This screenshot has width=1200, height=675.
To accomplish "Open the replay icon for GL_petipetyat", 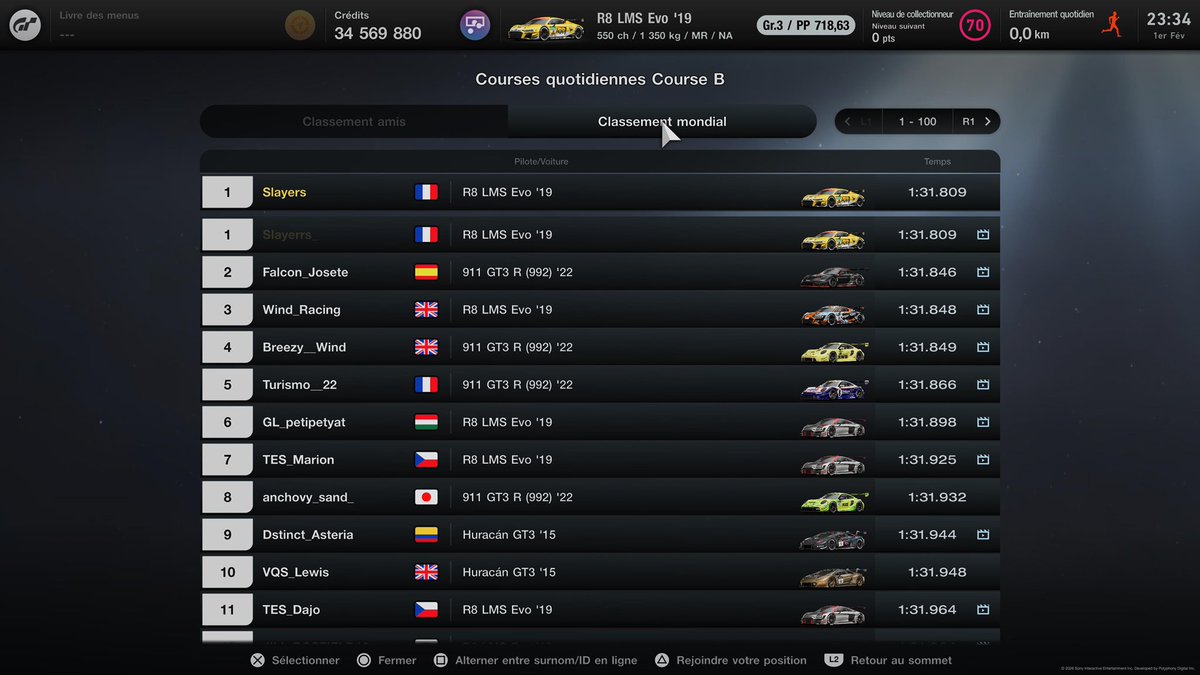I will click(983, 422).
